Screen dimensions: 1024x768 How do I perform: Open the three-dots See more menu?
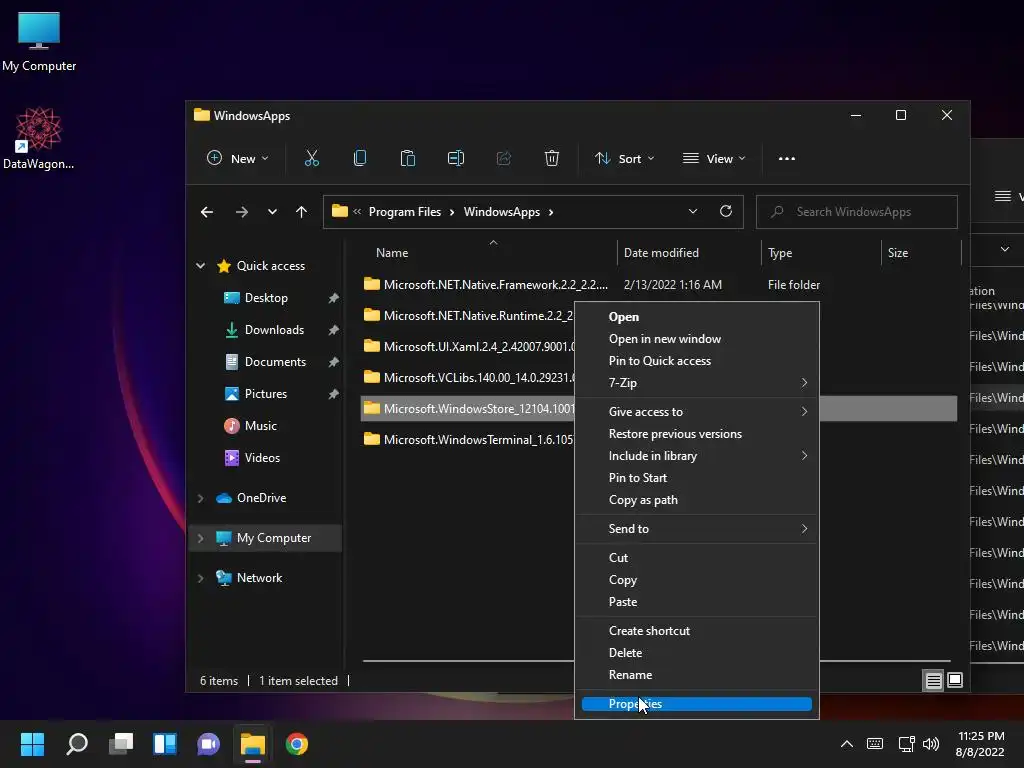(787, 159)
